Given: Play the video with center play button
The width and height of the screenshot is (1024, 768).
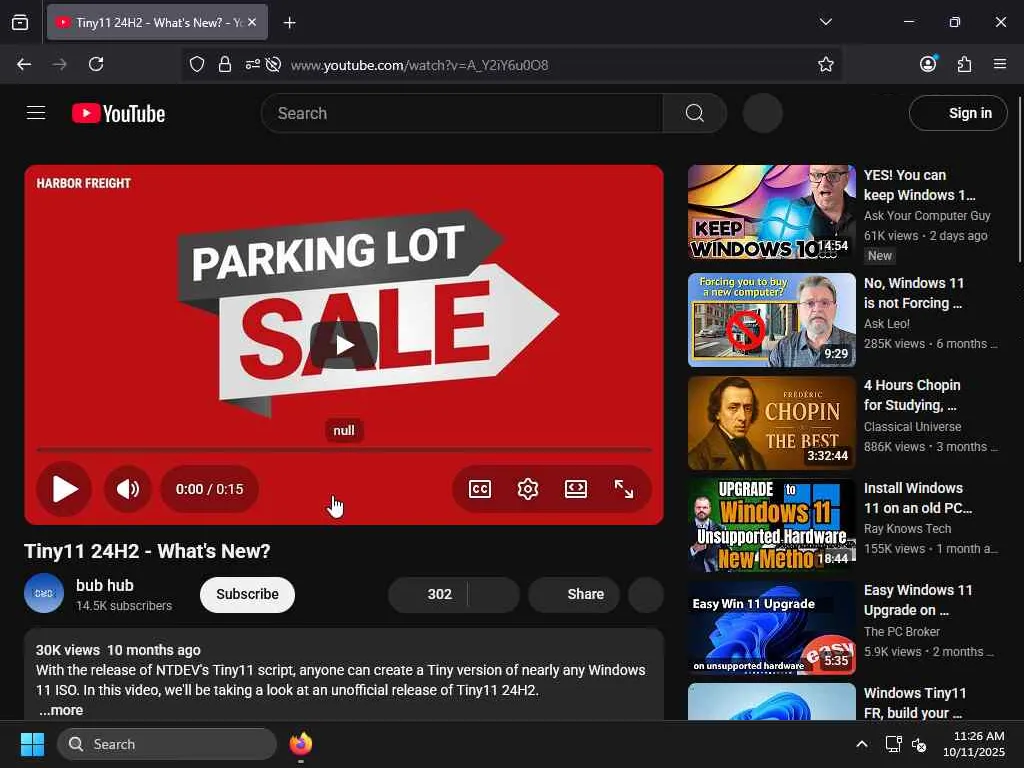Looking at the screenshot, I should tap(344, 345).
